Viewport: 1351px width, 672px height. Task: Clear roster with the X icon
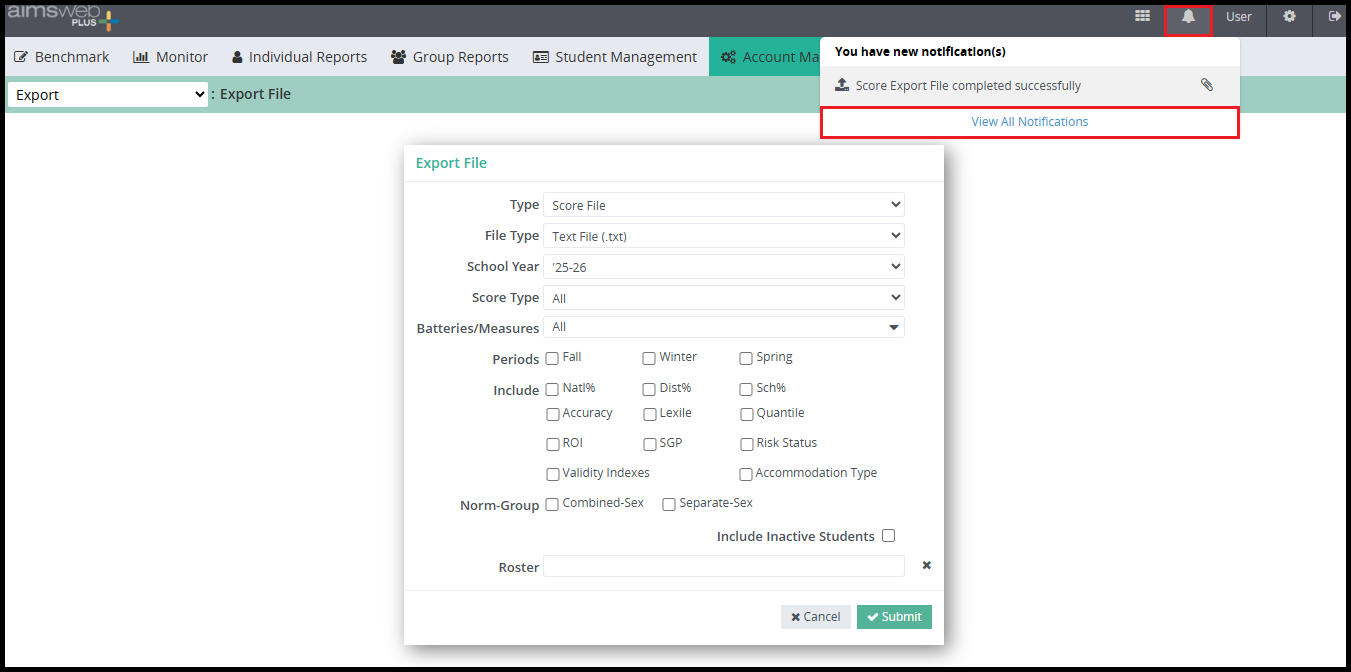(926, 566)
